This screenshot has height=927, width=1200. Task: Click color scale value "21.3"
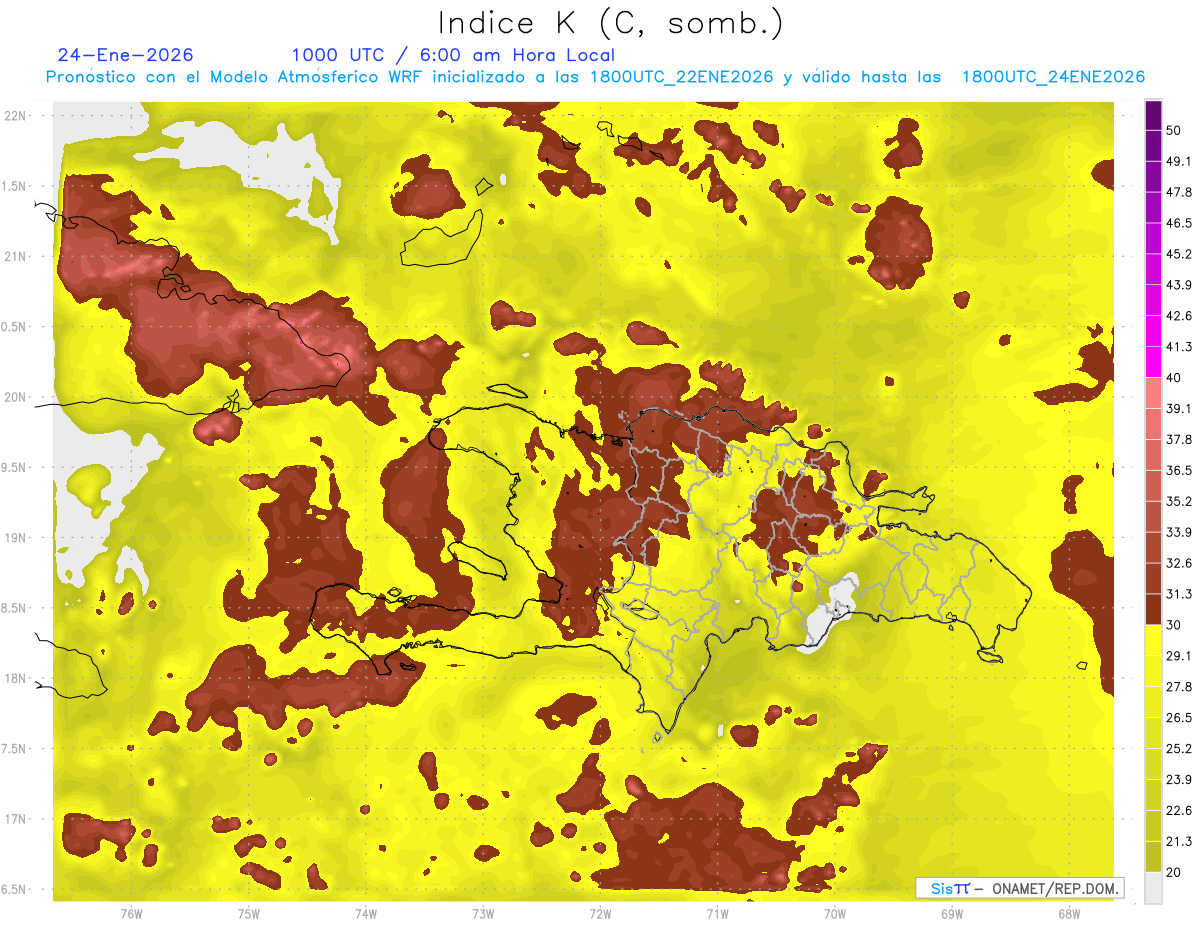(x=1178, y=842)
